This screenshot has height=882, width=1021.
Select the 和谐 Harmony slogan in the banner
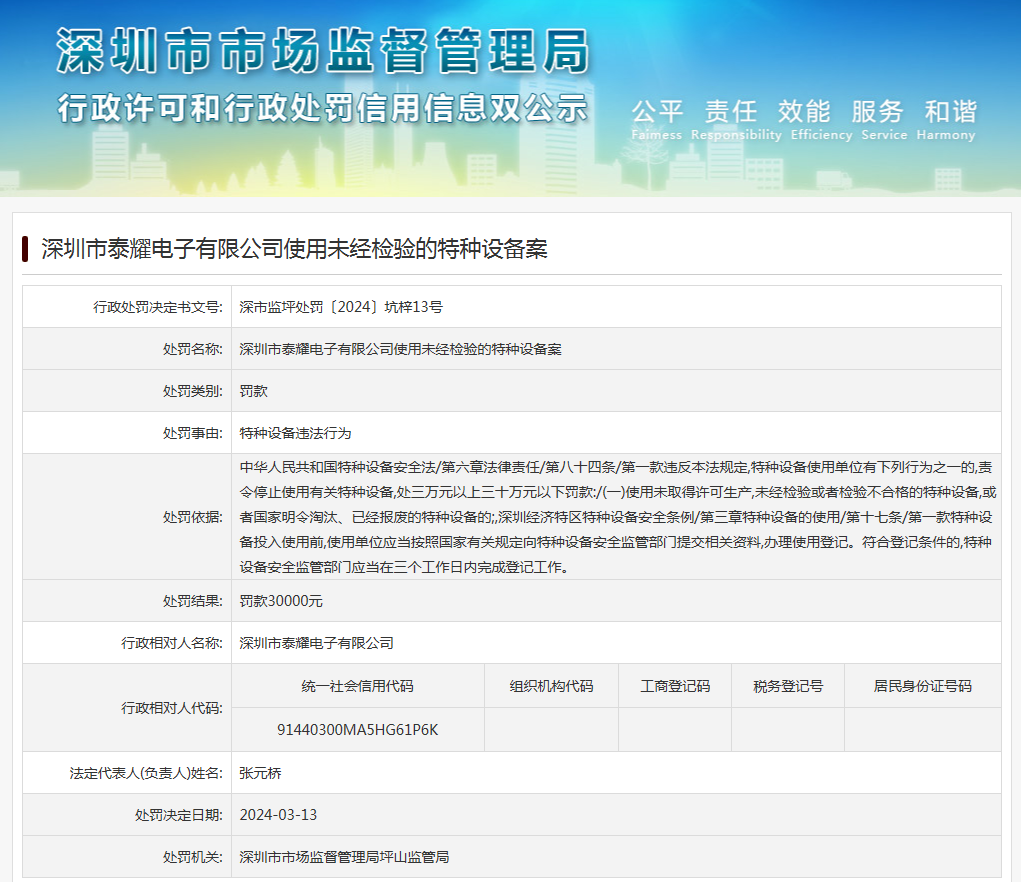(947, 120)
